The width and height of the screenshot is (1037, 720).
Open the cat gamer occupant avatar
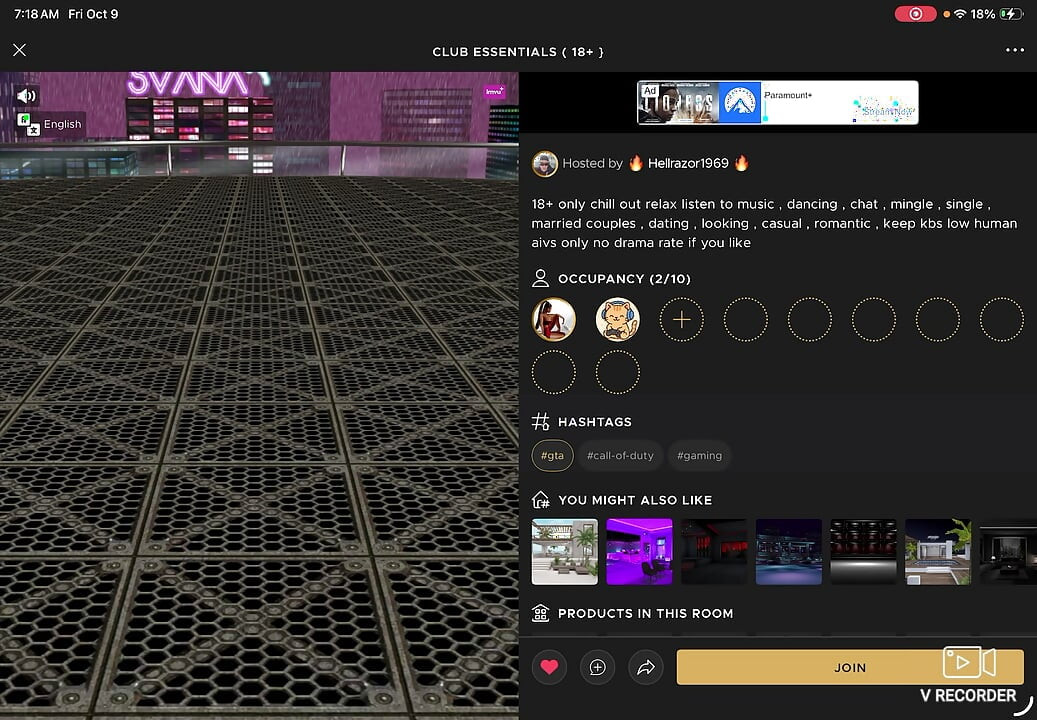[x=618, y=319]
